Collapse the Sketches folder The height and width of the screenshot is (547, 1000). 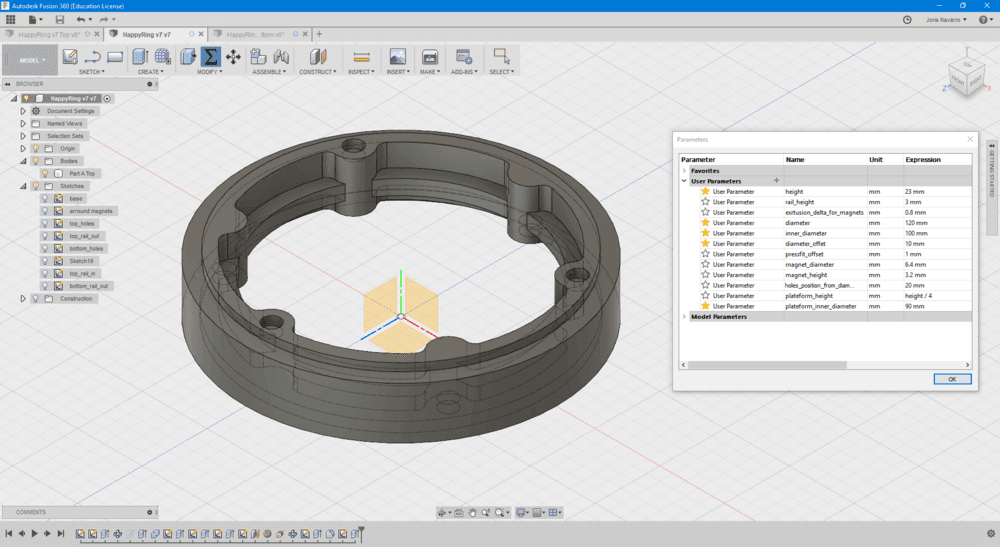(x=23, y=186)
